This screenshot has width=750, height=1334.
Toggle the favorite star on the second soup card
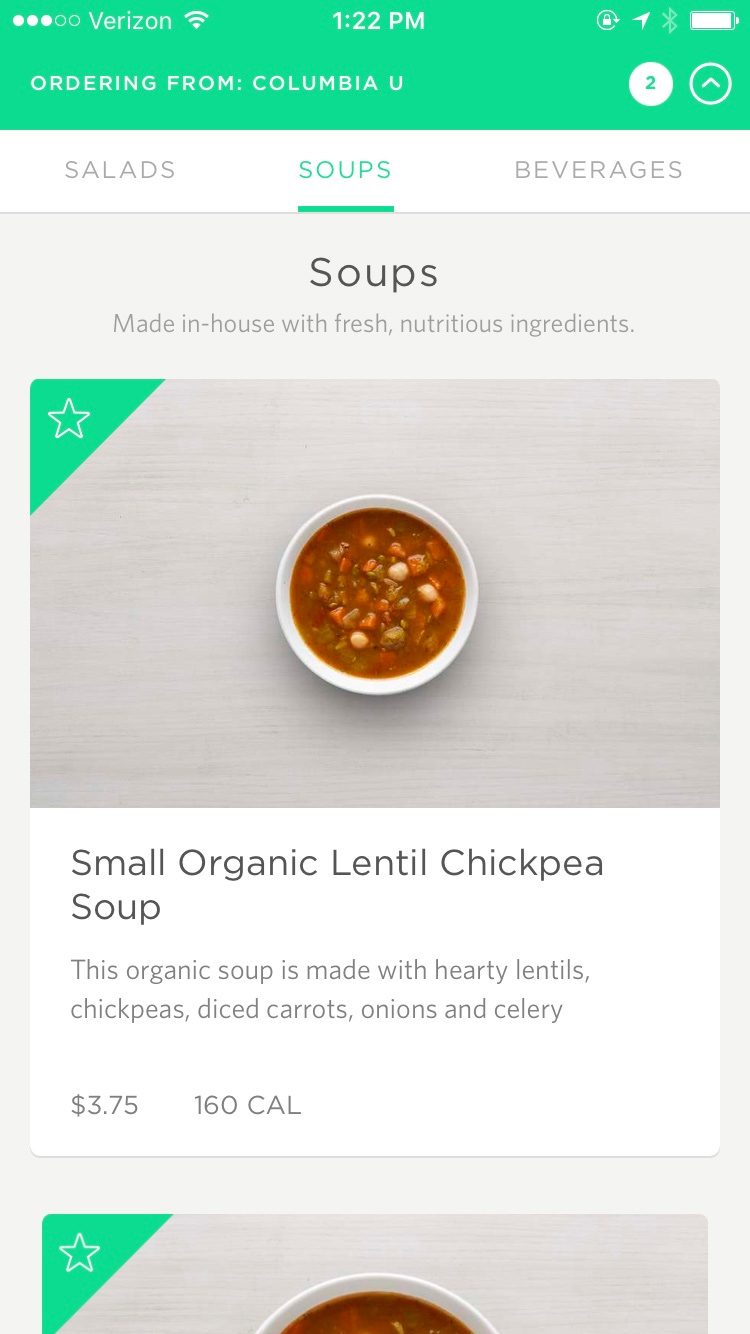79,1252
